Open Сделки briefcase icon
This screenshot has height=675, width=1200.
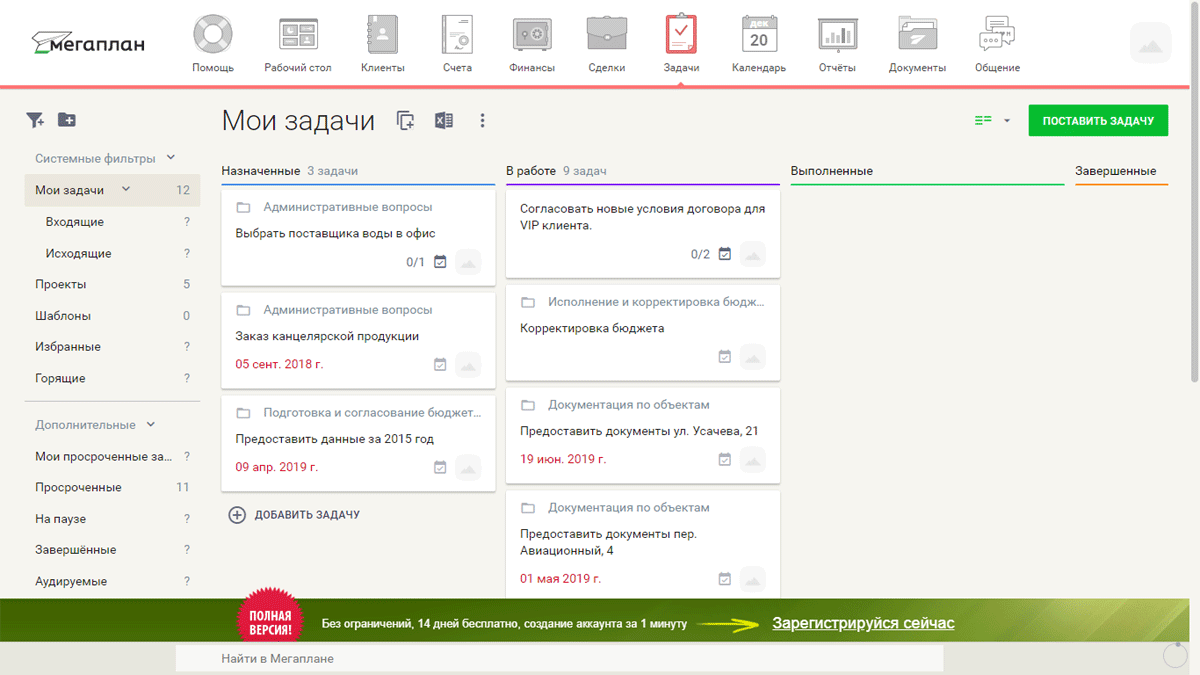pos(607,36)
